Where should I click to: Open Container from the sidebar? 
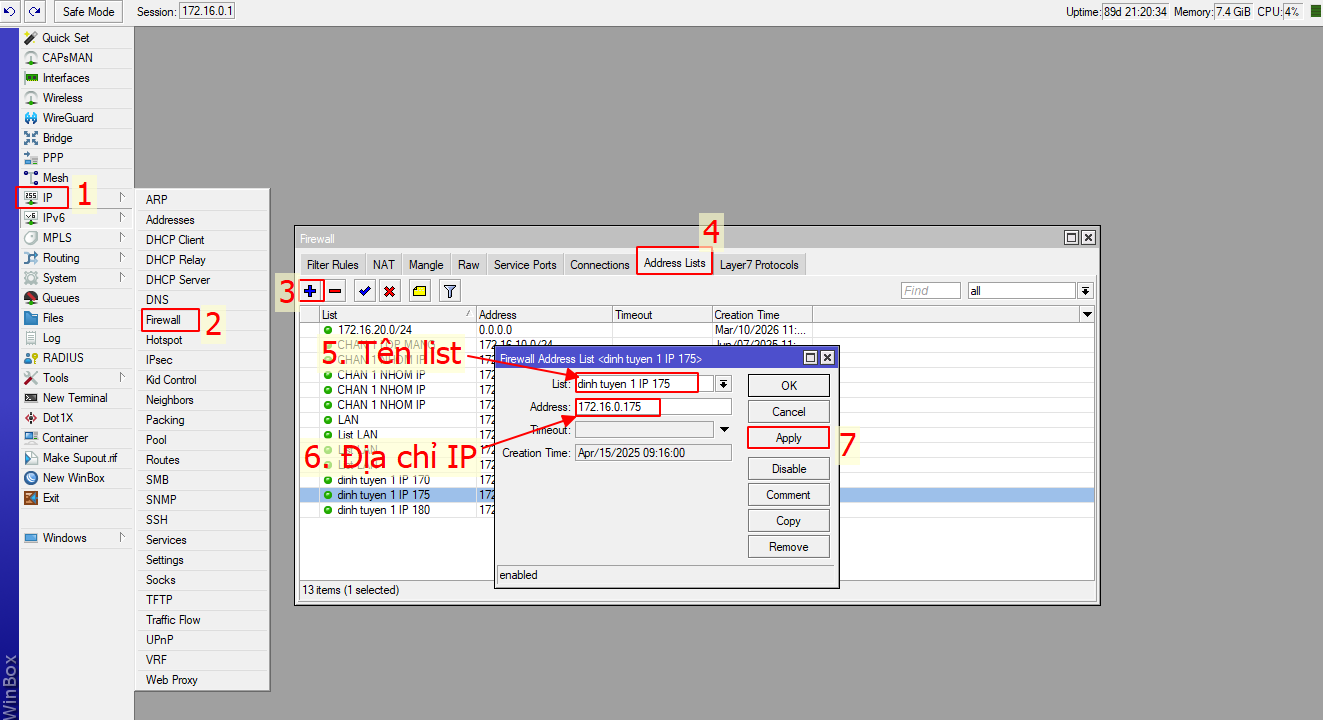coord(65,437)
